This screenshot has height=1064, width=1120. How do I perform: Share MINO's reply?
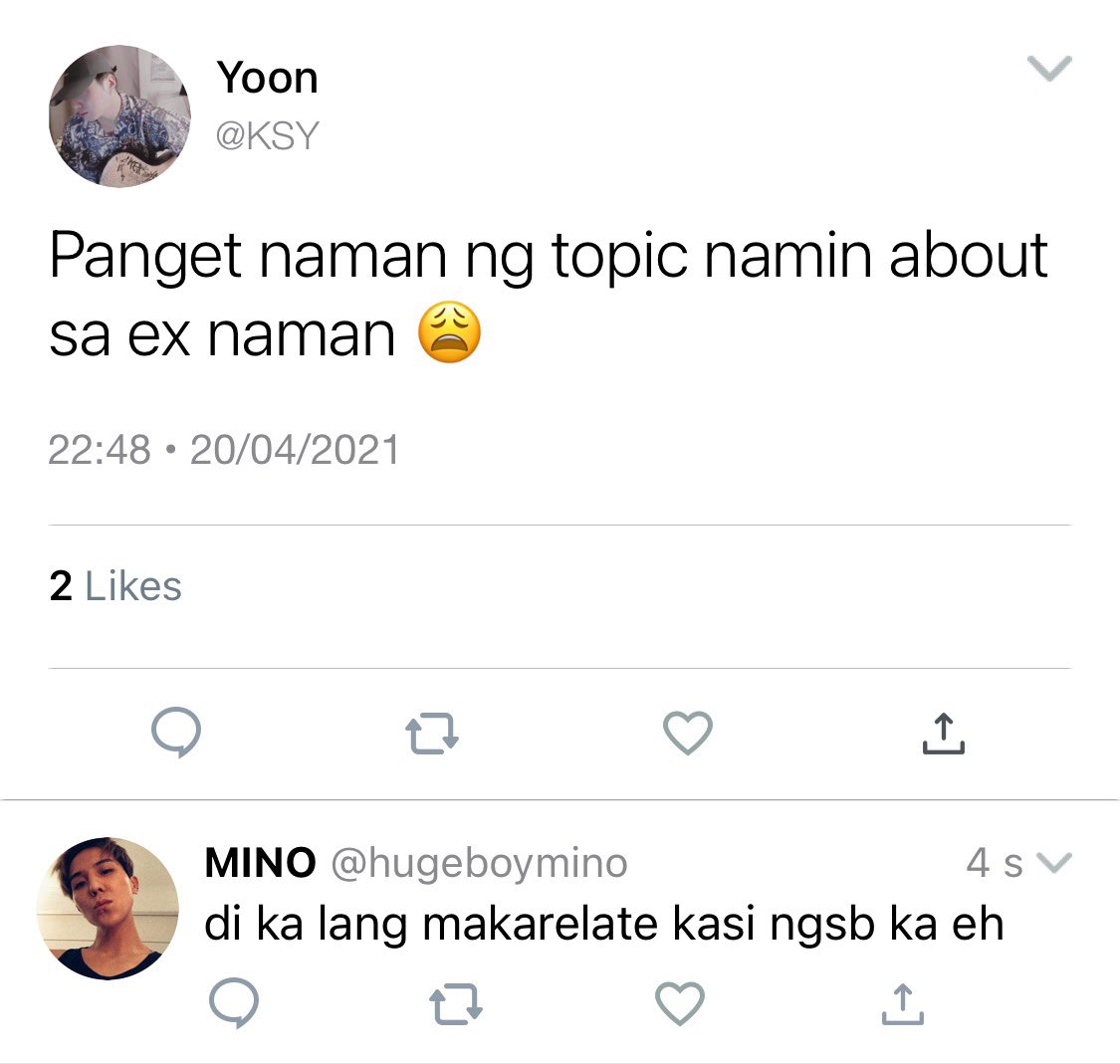coord(902,1004)
